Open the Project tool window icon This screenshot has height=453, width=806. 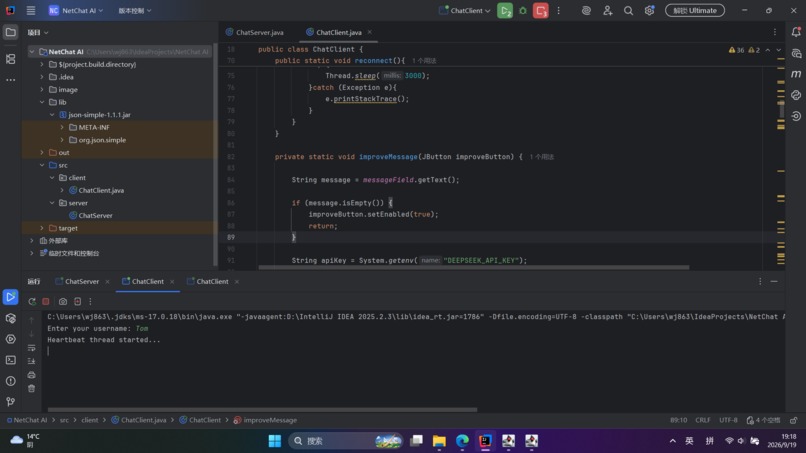click(x=10, y=32)
